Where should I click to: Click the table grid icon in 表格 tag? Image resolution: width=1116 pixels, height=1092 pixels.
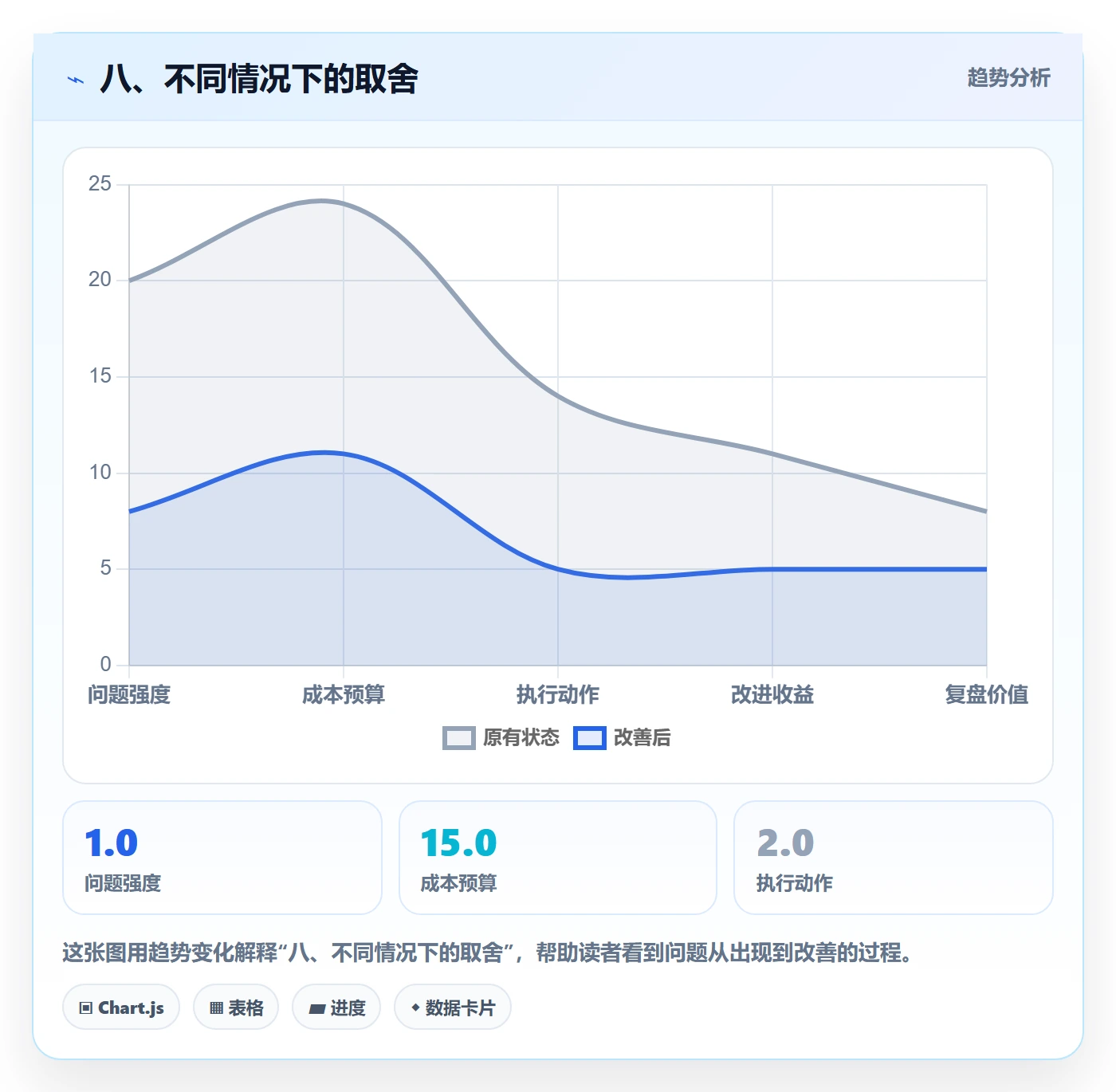pyautogui.click(x=216, y=1008)
